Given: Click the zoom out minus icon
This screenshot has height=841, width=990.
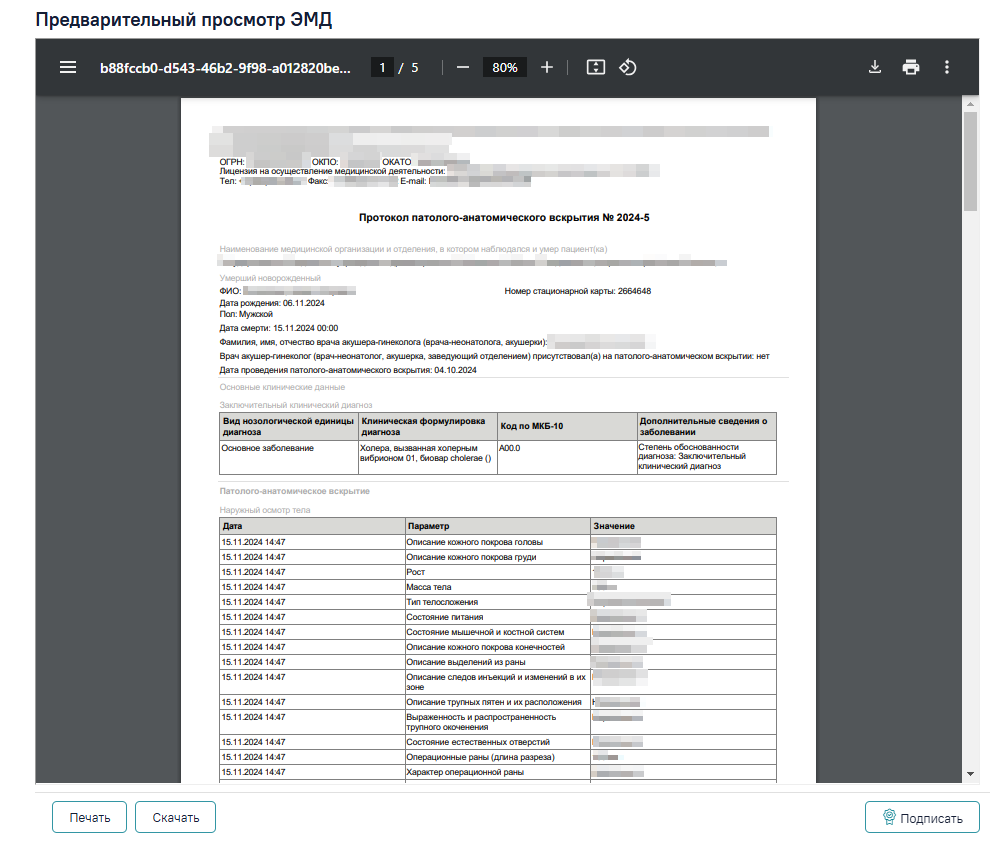Looking at the screenshot, I should [x=463, y=67].
